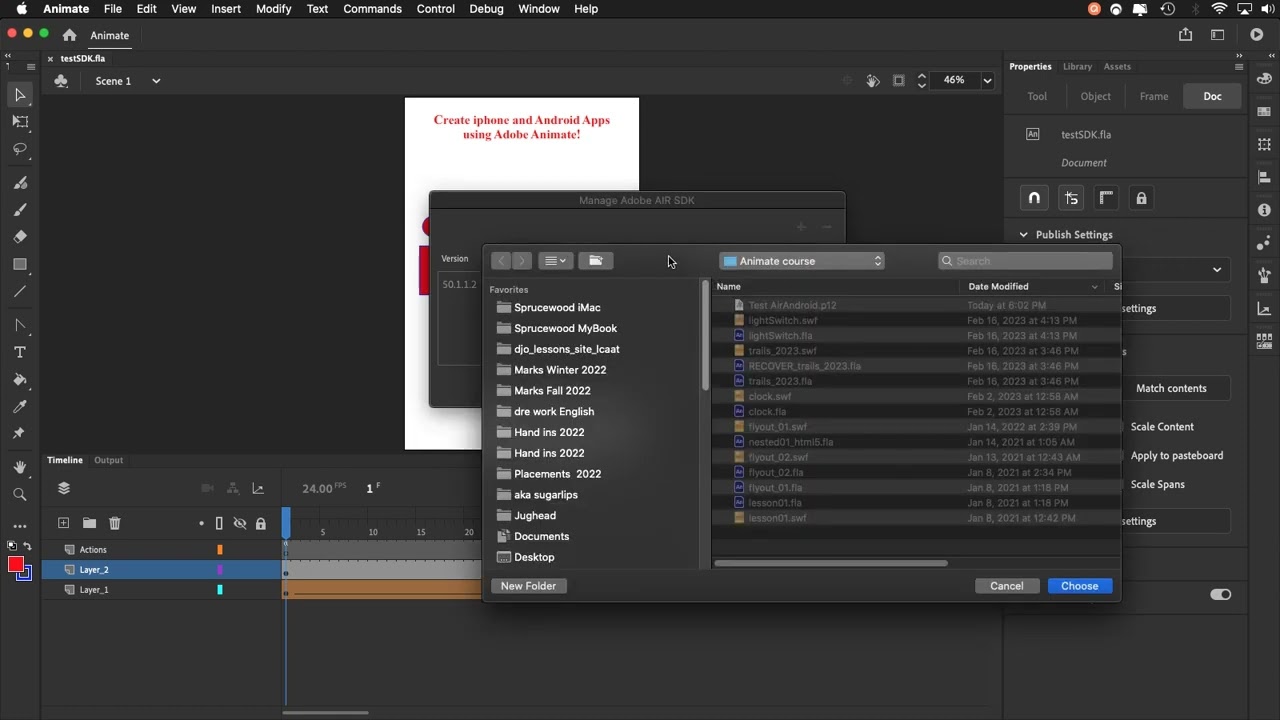Viewport: 1280px width, 720px height.
Task: Click the new folder icon in file dialog toolbar
Action: (x=596, y=261)
